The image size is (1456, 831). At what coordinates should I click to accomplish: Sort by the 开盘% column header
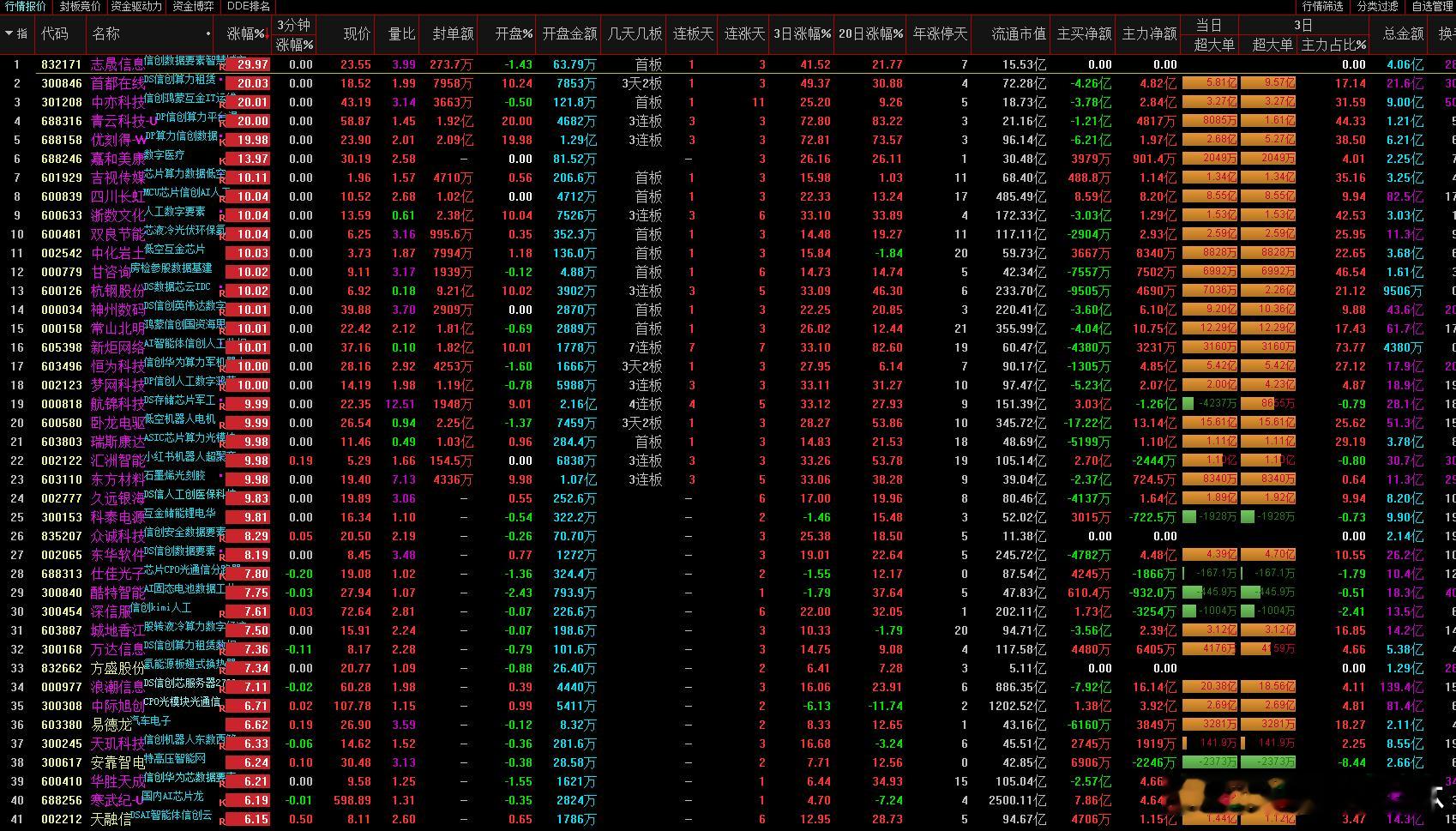[514, 33]
